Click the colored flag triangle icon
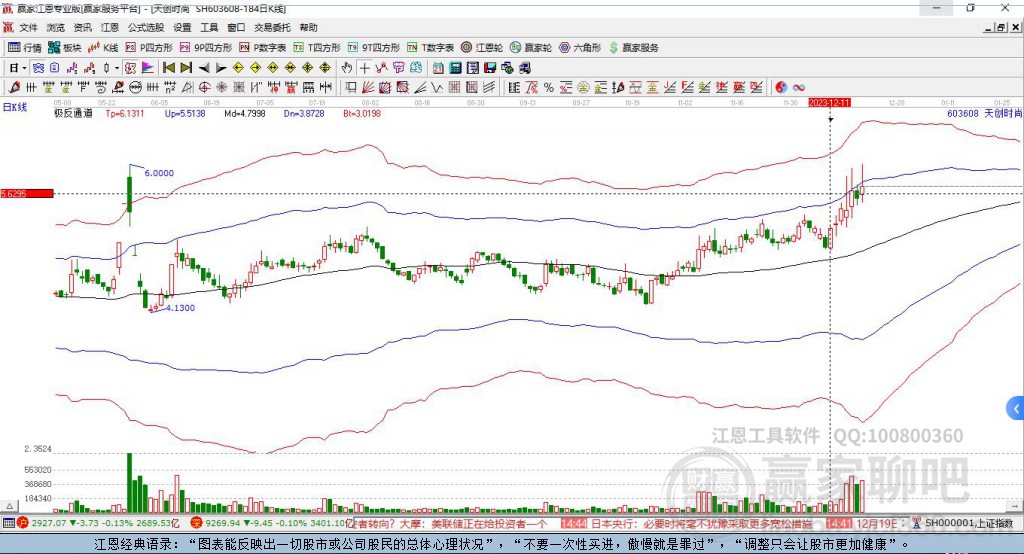The height and width of the screenshot is (554, 1024). coord(148,68)
